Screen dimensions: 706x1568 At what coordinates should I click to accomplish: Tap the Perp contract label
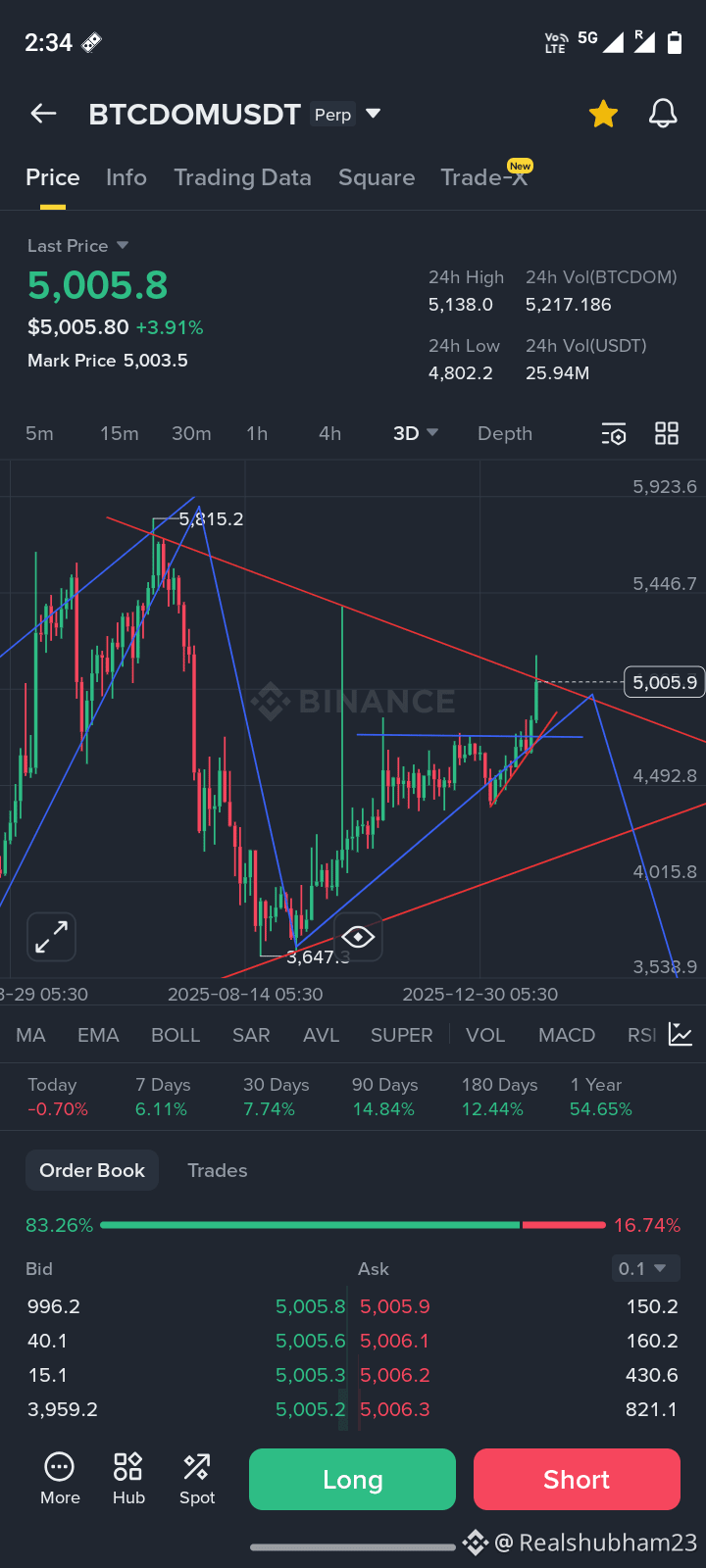point(333,115)
